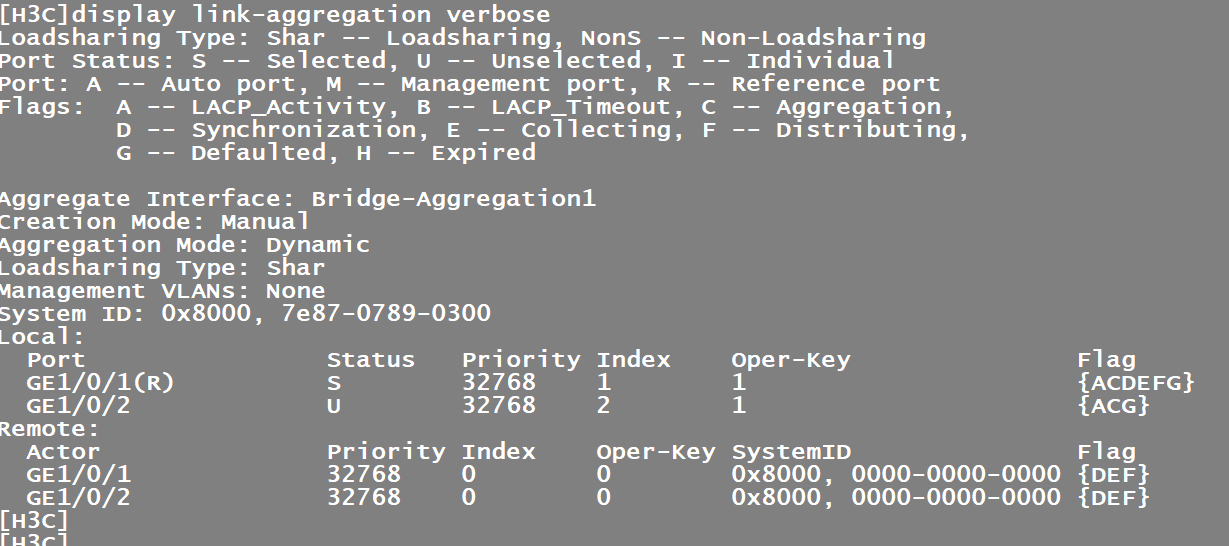Click the 'Management VLANs: None' line

click(162, 291)
